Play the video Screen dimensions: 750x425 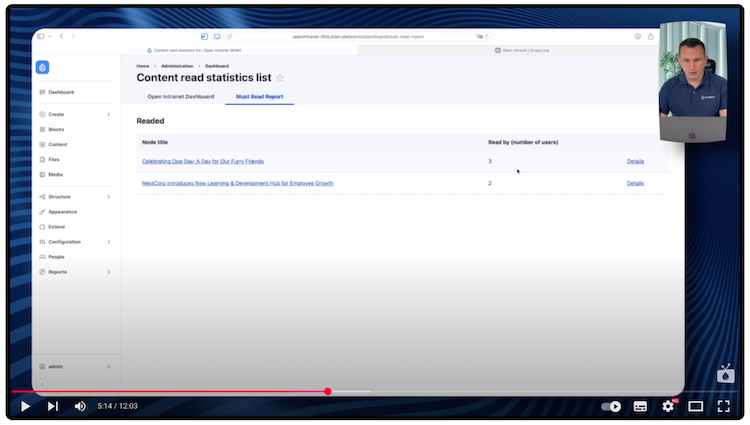click(x=25, y=406)
